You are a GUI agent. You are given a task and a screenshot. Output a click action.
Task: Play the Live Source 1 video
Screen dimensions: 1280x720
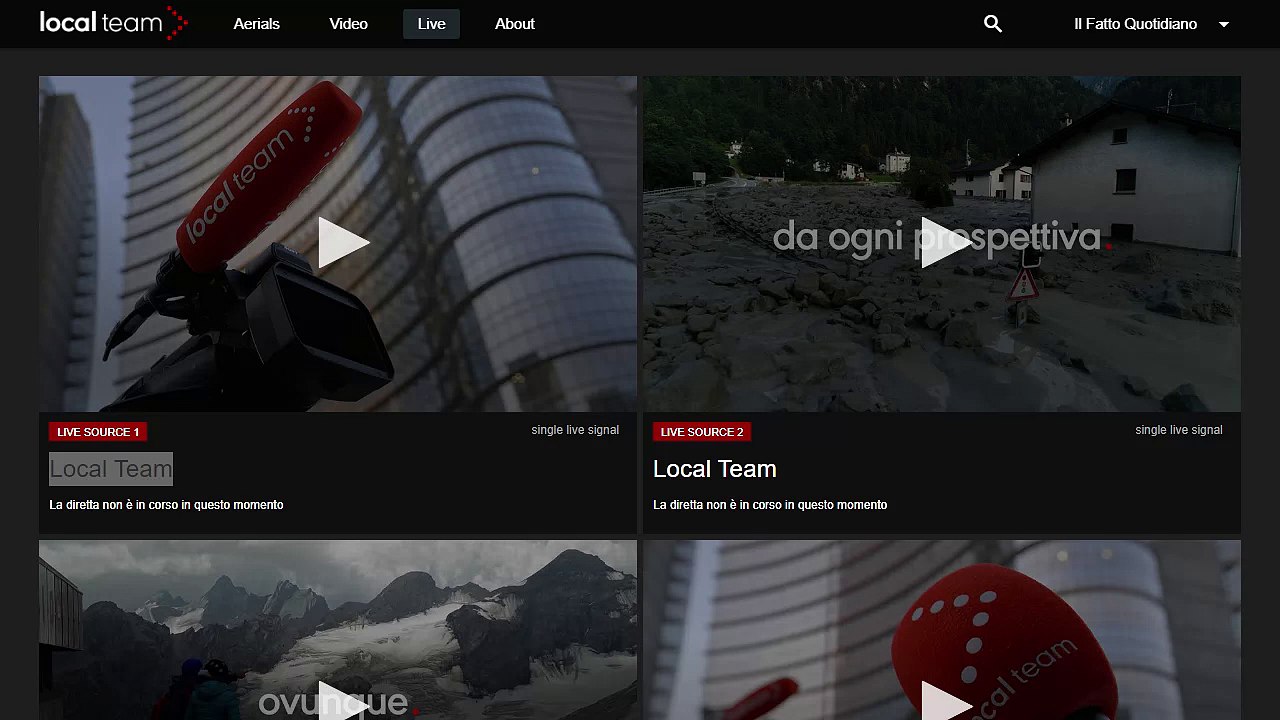click(x=344, y=243)
